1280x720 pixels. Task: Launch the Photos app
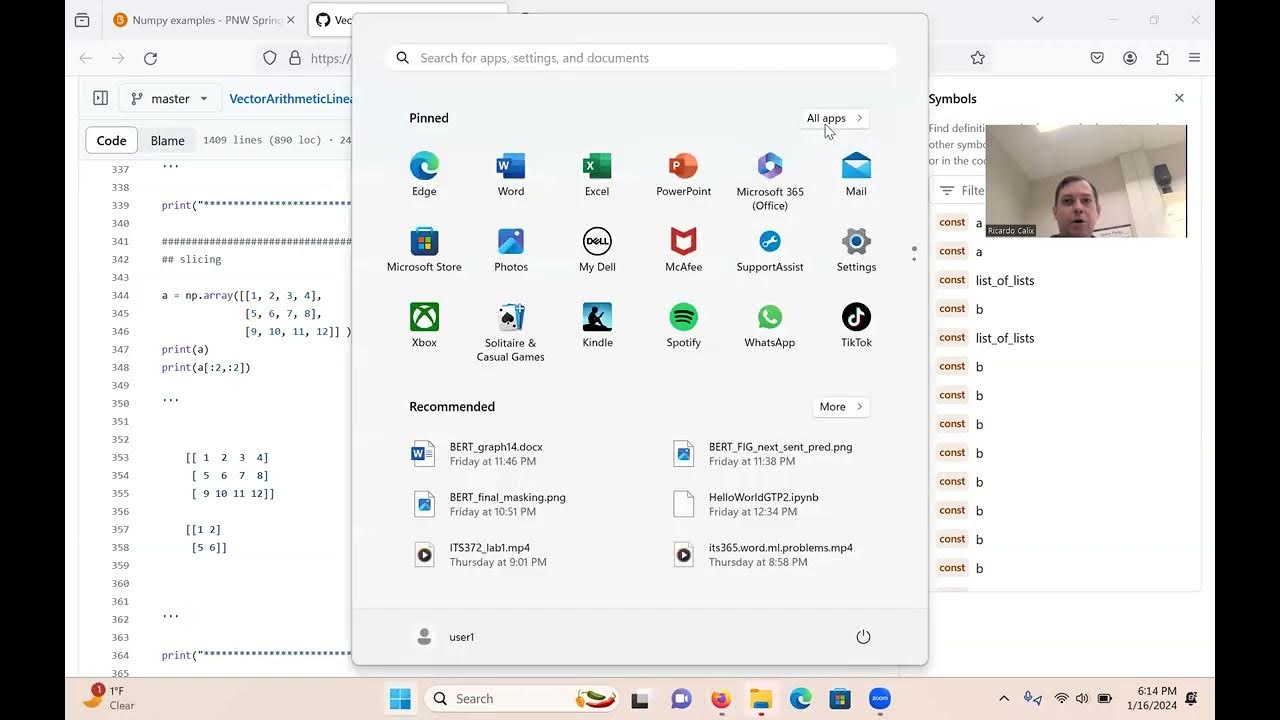[511, 250]
